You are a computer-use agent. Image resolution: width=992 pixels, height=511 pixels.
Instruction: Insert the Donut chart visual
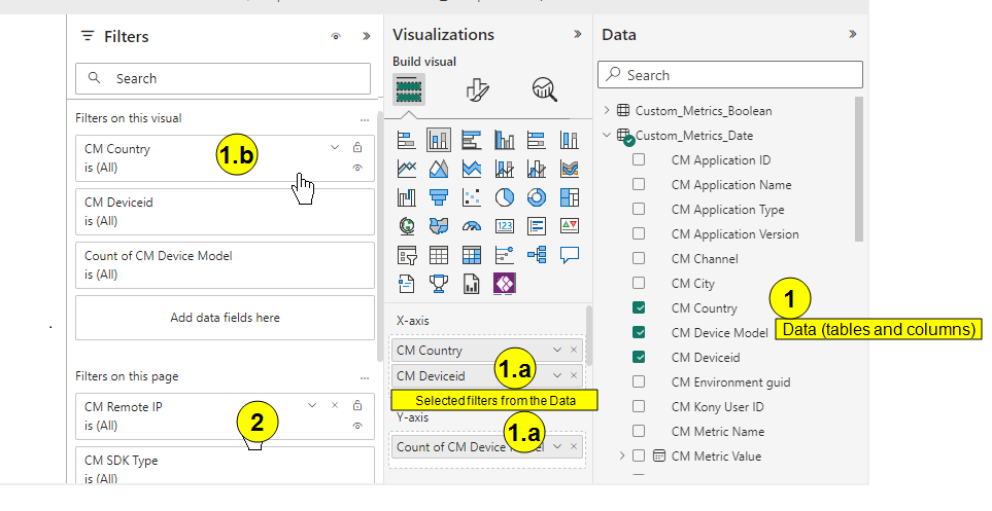coord(536,197)
